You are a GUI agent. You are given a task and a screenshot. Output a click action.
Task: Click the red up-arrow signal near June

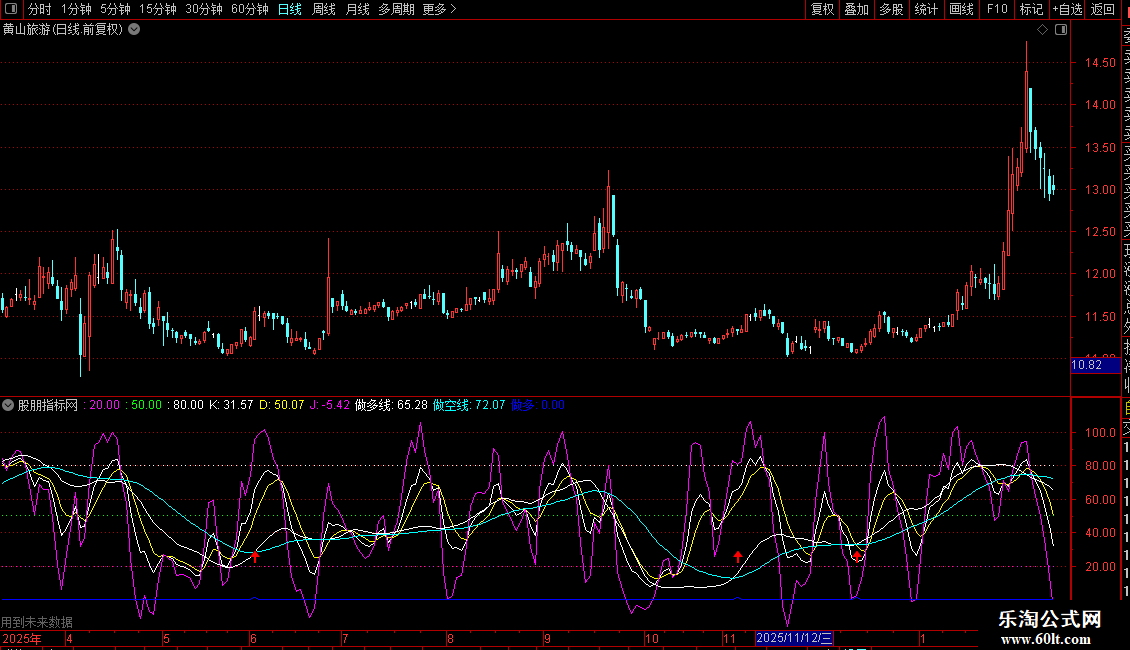pos(255,557)
